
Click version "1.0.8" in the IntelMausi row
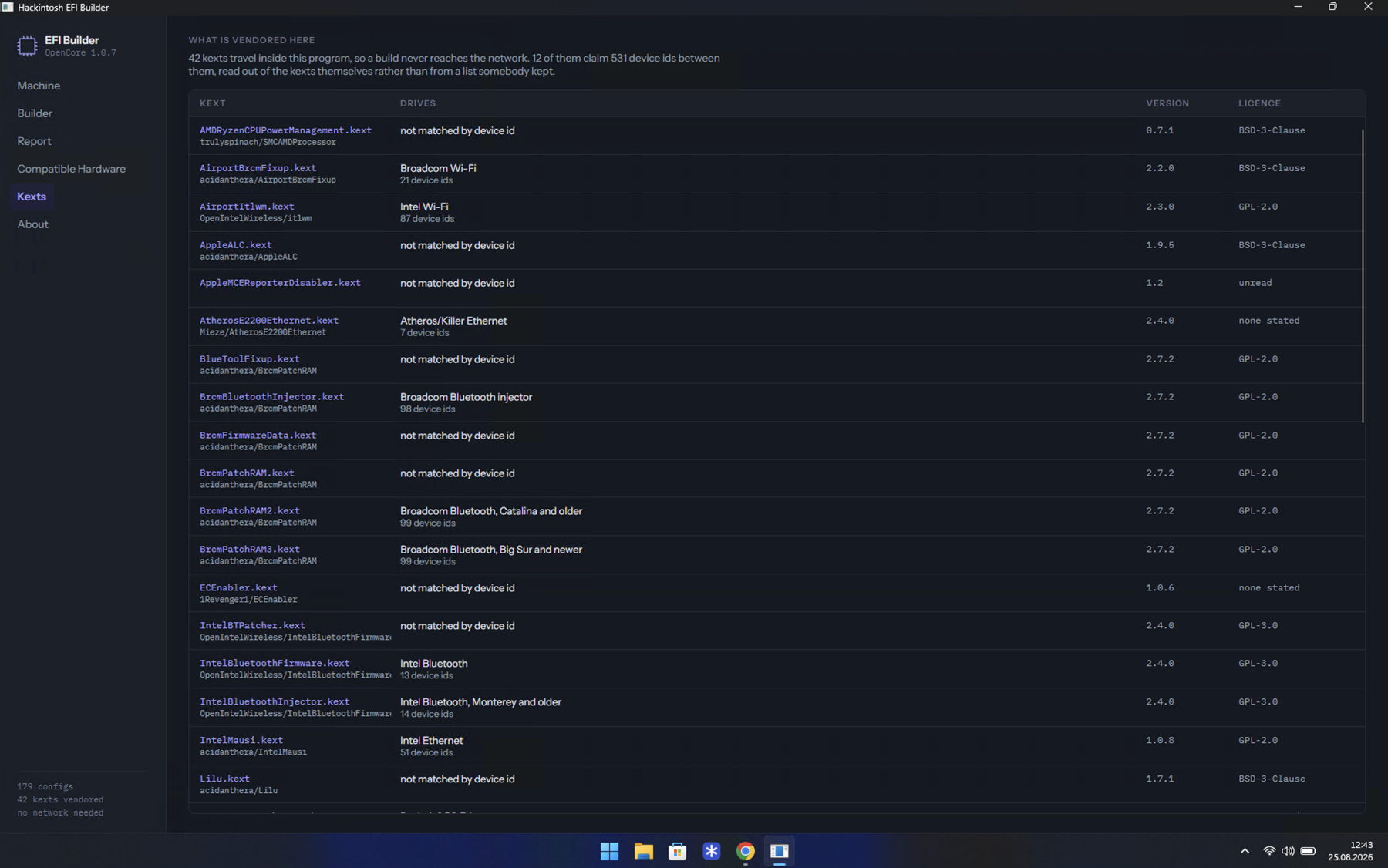click(1160, 741)
